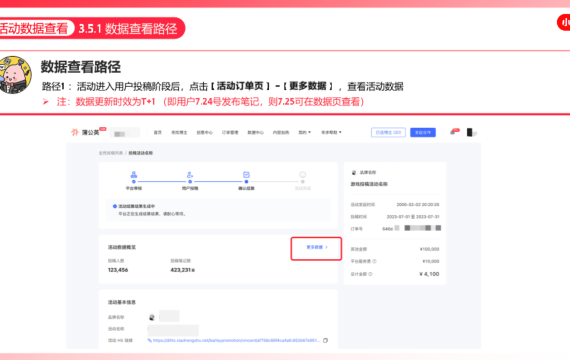The image size is (570, 360).
Task: Click the 蒲公英 logo icon
Action: pos(75,132)
